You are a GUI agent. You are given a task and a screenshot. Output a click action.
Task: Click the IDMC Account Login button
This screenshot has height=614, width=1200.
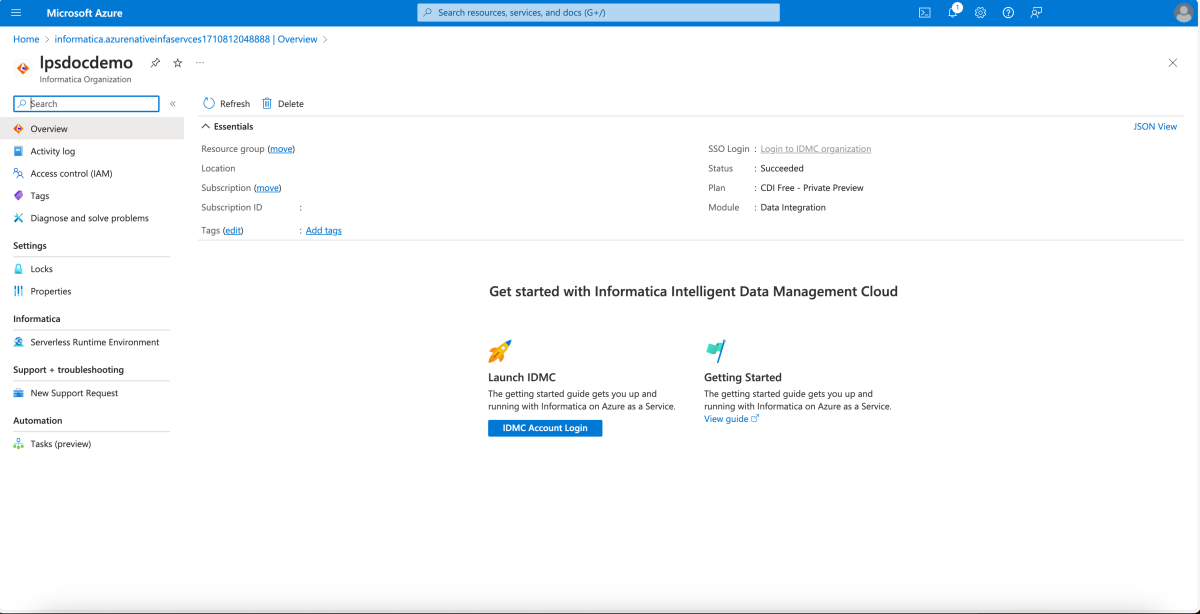click(544, 428)
